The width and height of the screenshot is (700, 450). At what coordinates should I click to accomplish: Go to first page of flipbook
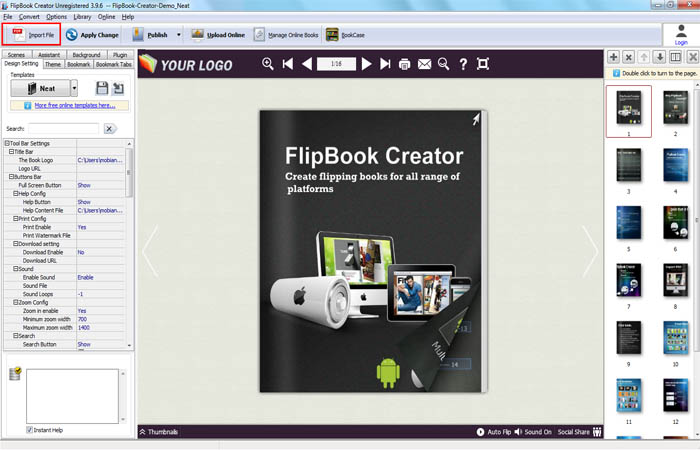[x=288, y=64]
